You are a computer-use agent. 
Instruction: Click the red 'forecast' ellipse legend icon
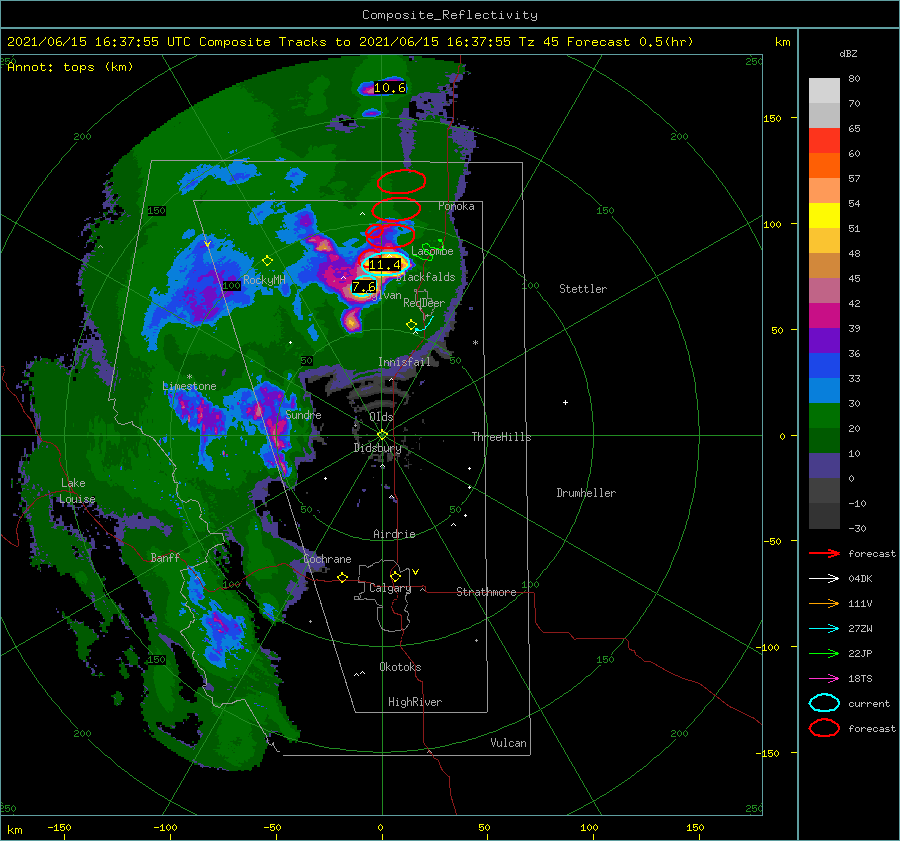point(824,728)
